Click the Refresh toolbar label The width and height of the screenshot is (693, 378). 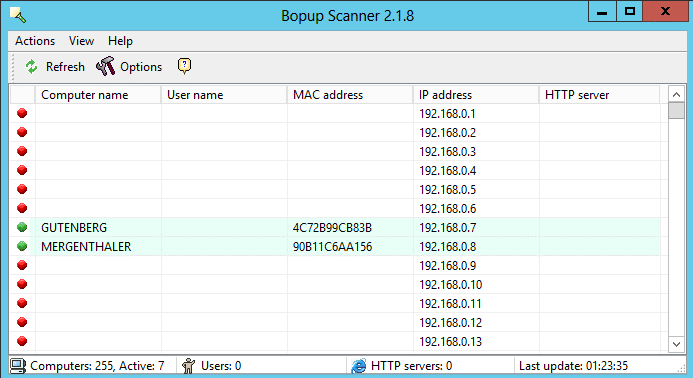point(65,67)
